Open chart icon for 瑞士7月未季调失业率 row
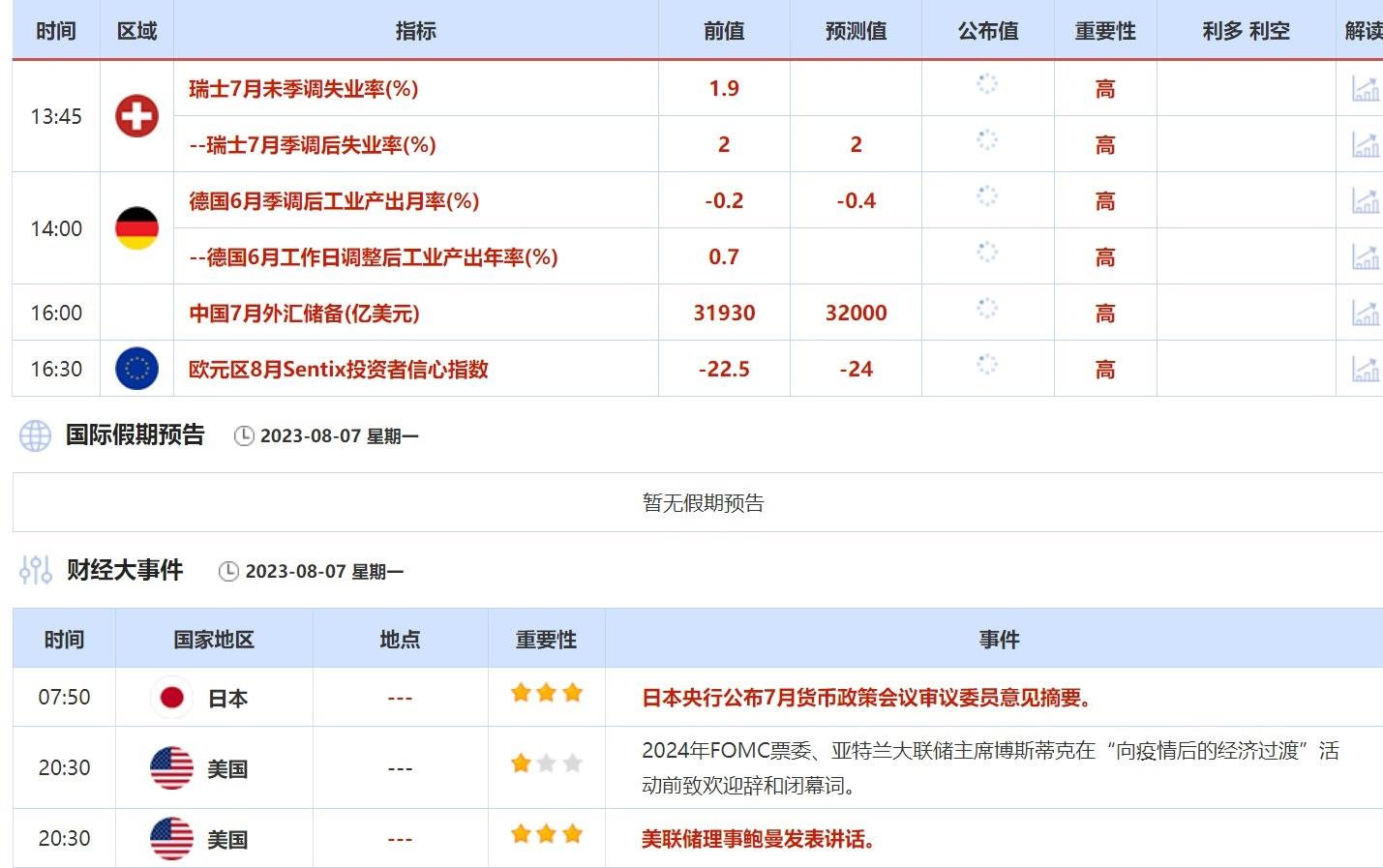Screen dimensions: 1383x868 1365,89
